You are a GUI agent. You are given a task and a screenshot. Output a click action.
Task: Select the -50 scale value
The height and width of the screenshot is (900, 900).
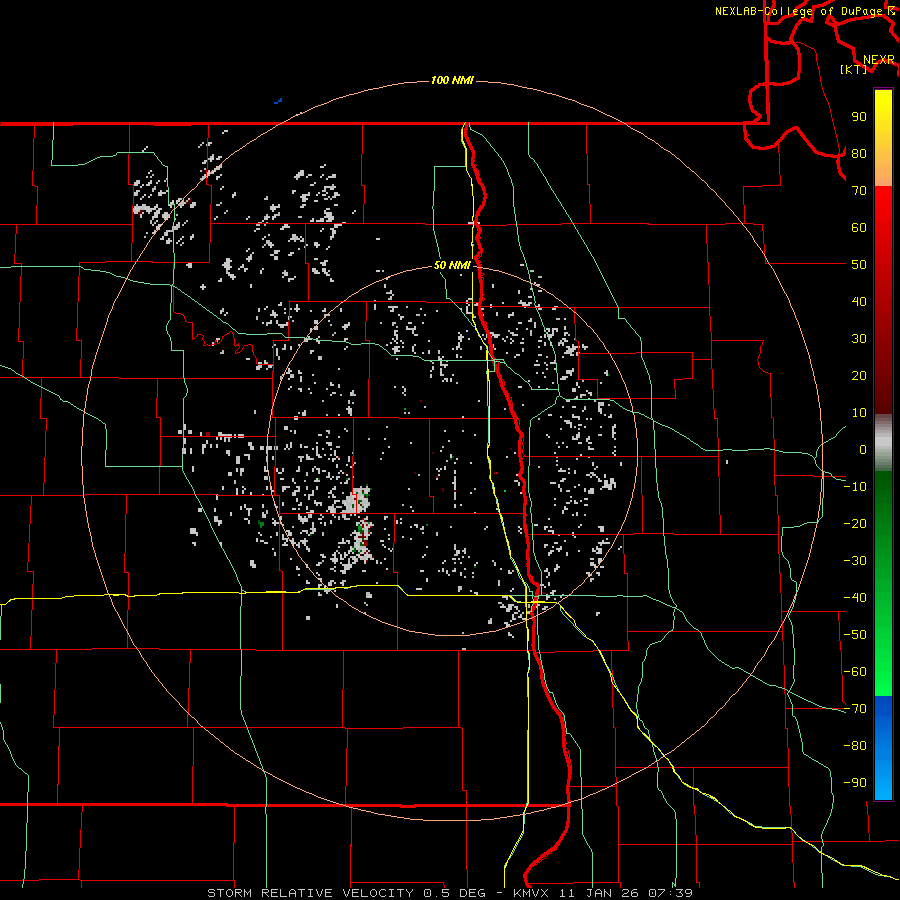click(855, 635)
